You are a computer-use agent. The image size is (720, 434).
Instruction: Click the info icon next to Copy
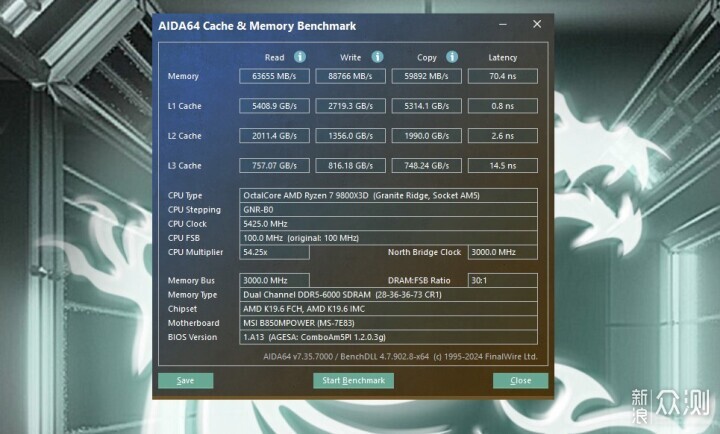tap(452, 57)
